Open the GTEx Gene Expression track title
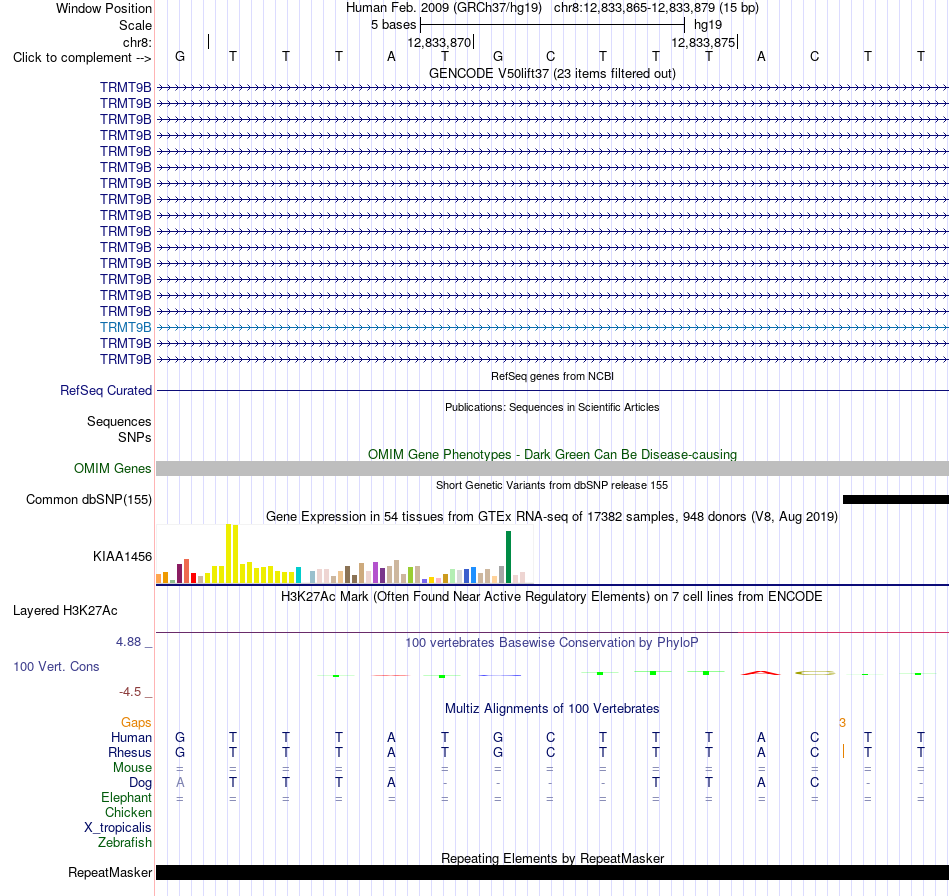Viewport: 950px width, 896px height. [552, 516]
